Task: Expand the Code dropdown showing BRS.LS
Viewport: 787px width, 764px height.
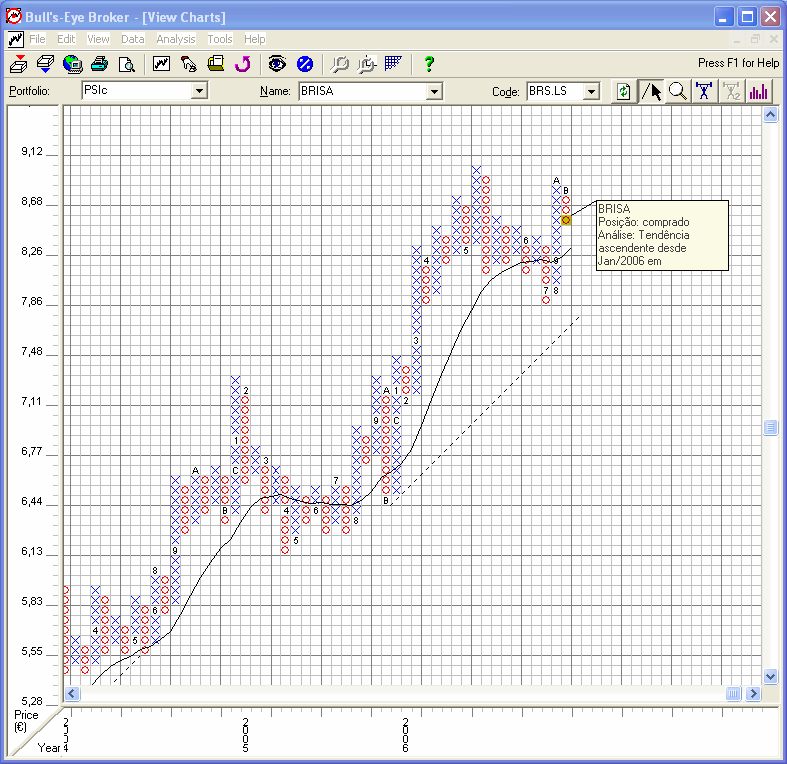Action: coord(591,91)
